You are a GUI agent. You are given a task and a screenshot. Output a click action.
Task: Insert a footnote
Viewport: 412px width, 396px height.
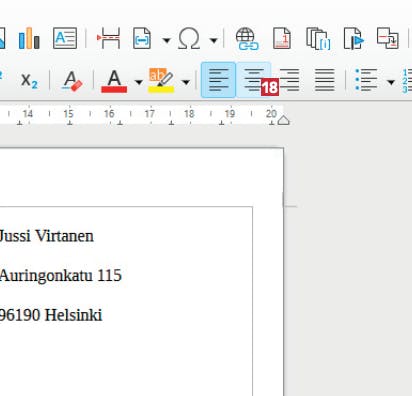(282, 38)
